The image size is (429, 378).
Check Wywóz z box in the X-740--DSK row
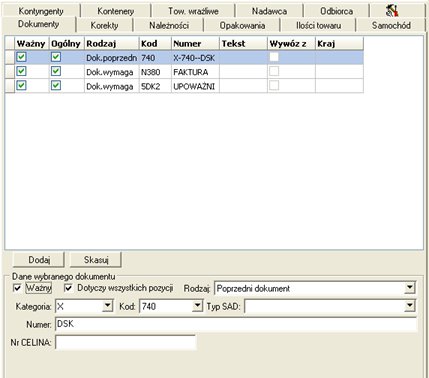pos(274,57)
